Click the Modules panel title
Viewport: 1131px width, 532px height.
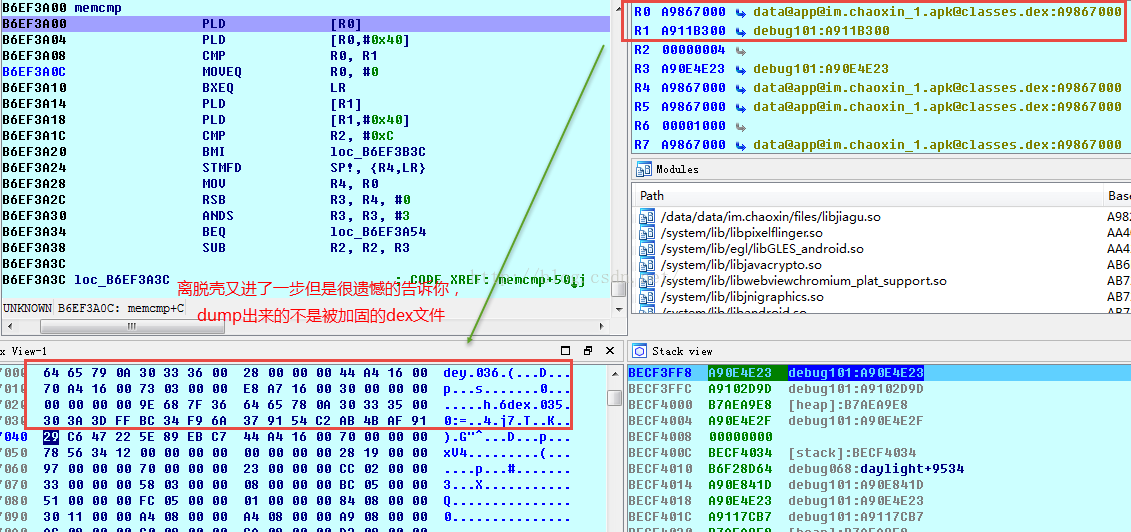[x=677, y=169]
